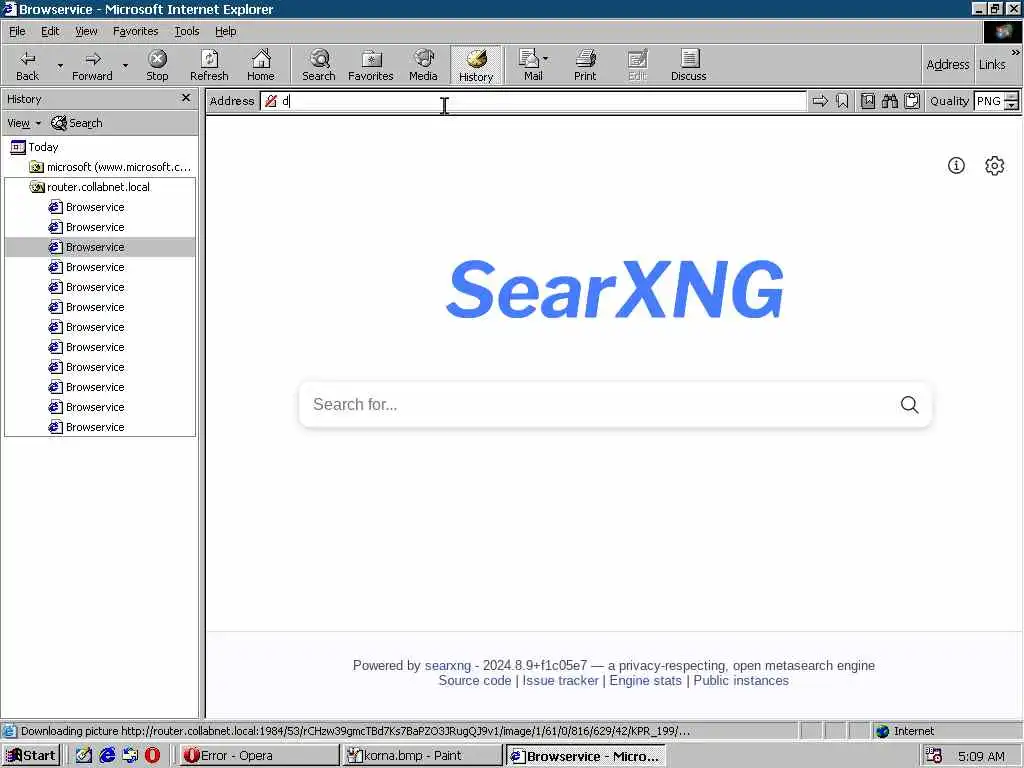Click the SearXNG logo
This screenshot has height=768, width=1024.
tap(615, 289)
